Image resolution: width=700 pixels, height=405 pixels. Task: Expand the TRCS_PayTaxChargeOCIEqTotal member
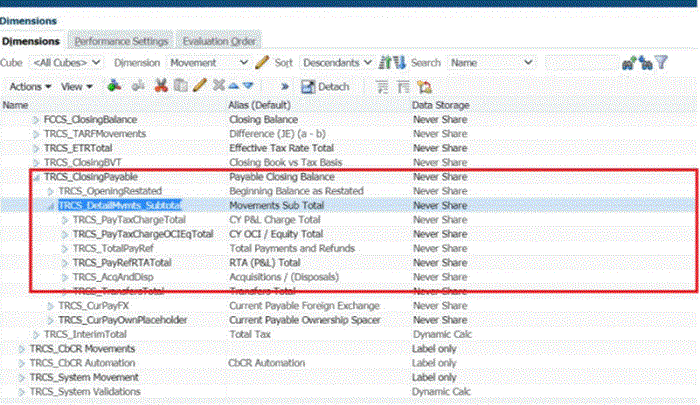[x=64, y=234]
